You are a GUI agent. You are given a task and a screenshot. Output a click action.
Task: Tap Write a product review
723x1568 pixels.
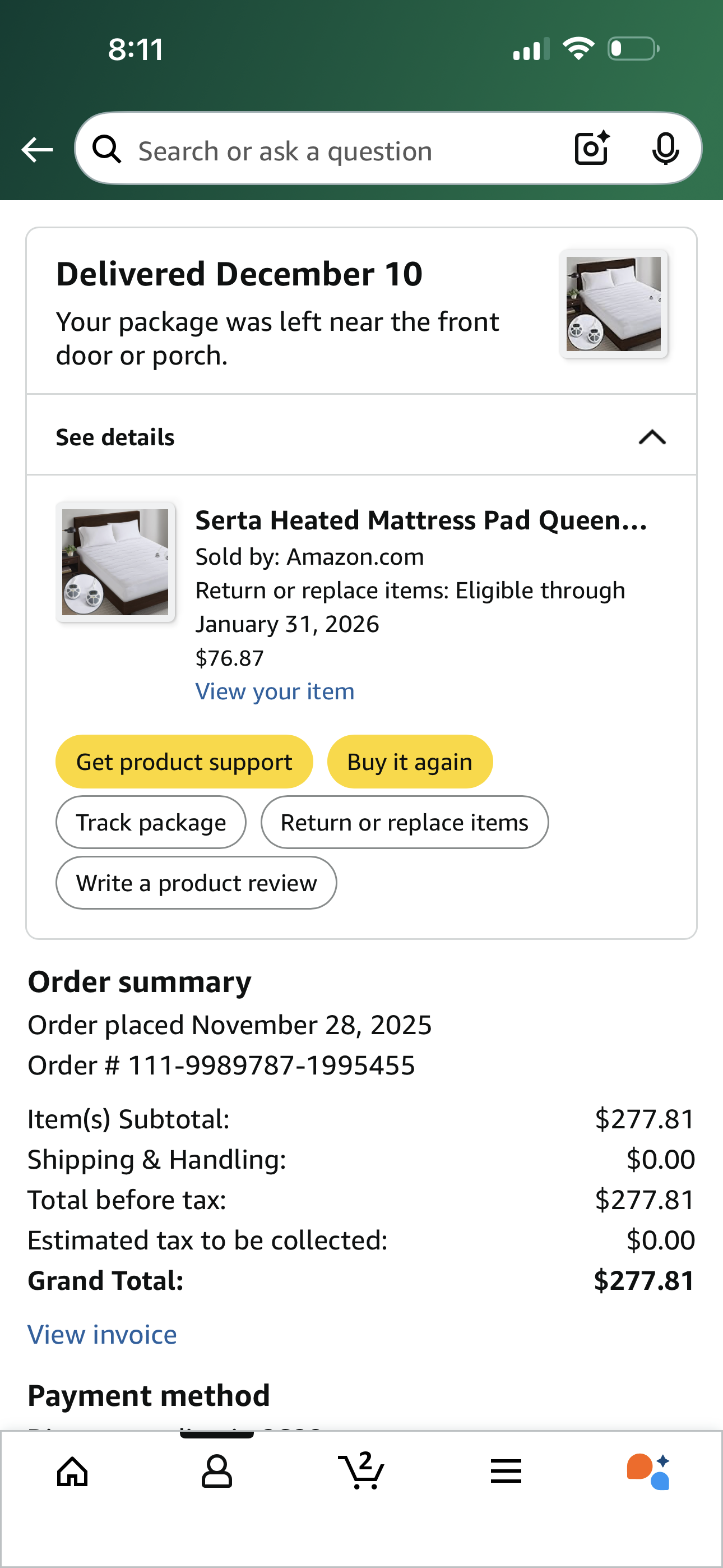coord(197,883)
